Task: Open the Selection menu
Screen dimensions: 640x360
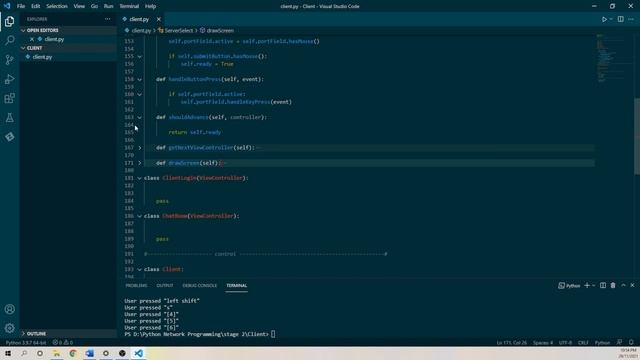Action: [x=57, y=6]
